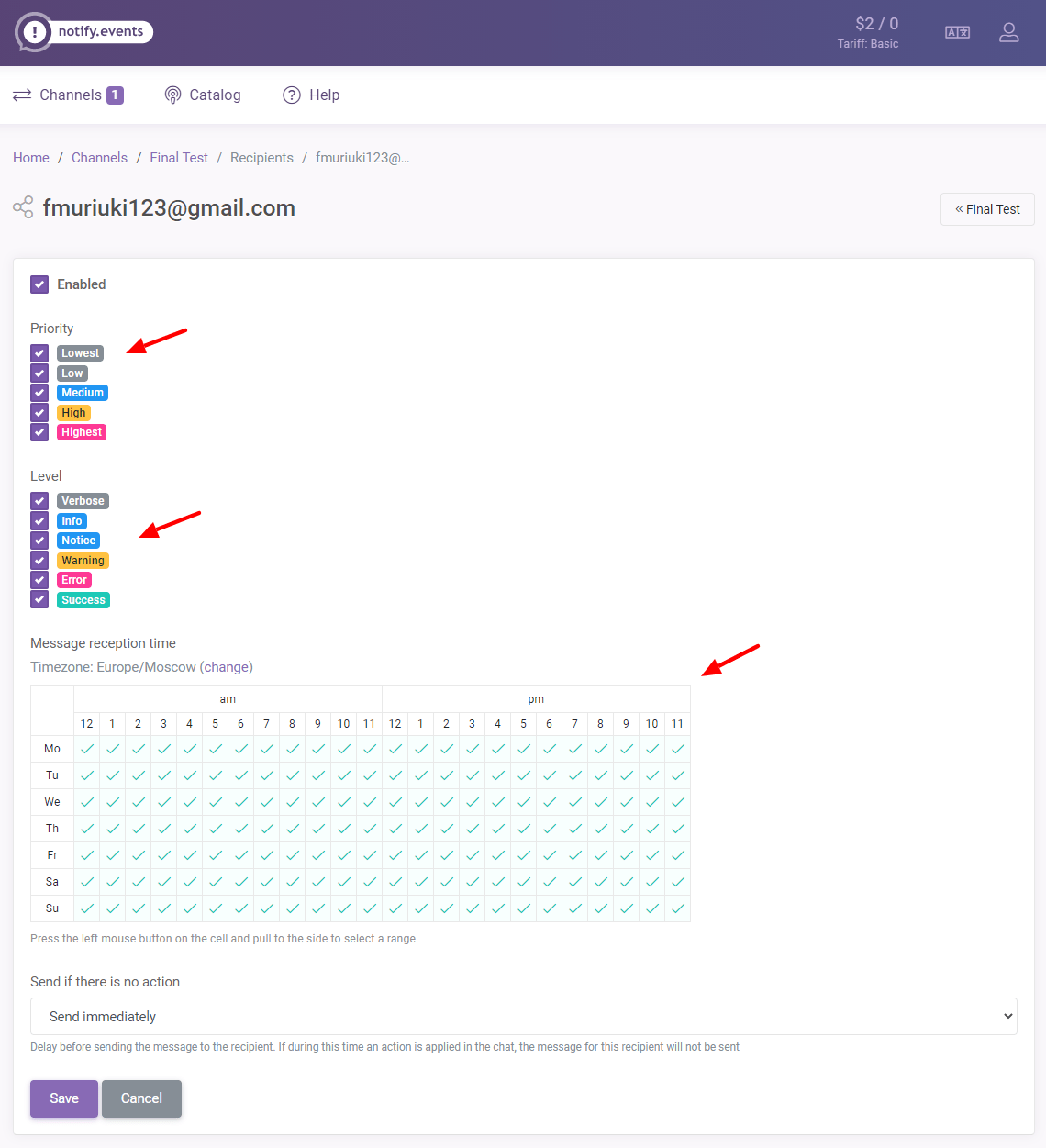Toggle Wednesday 11 am checkmark cell
Screen dimensions: 1046x1148
point(370,802)
